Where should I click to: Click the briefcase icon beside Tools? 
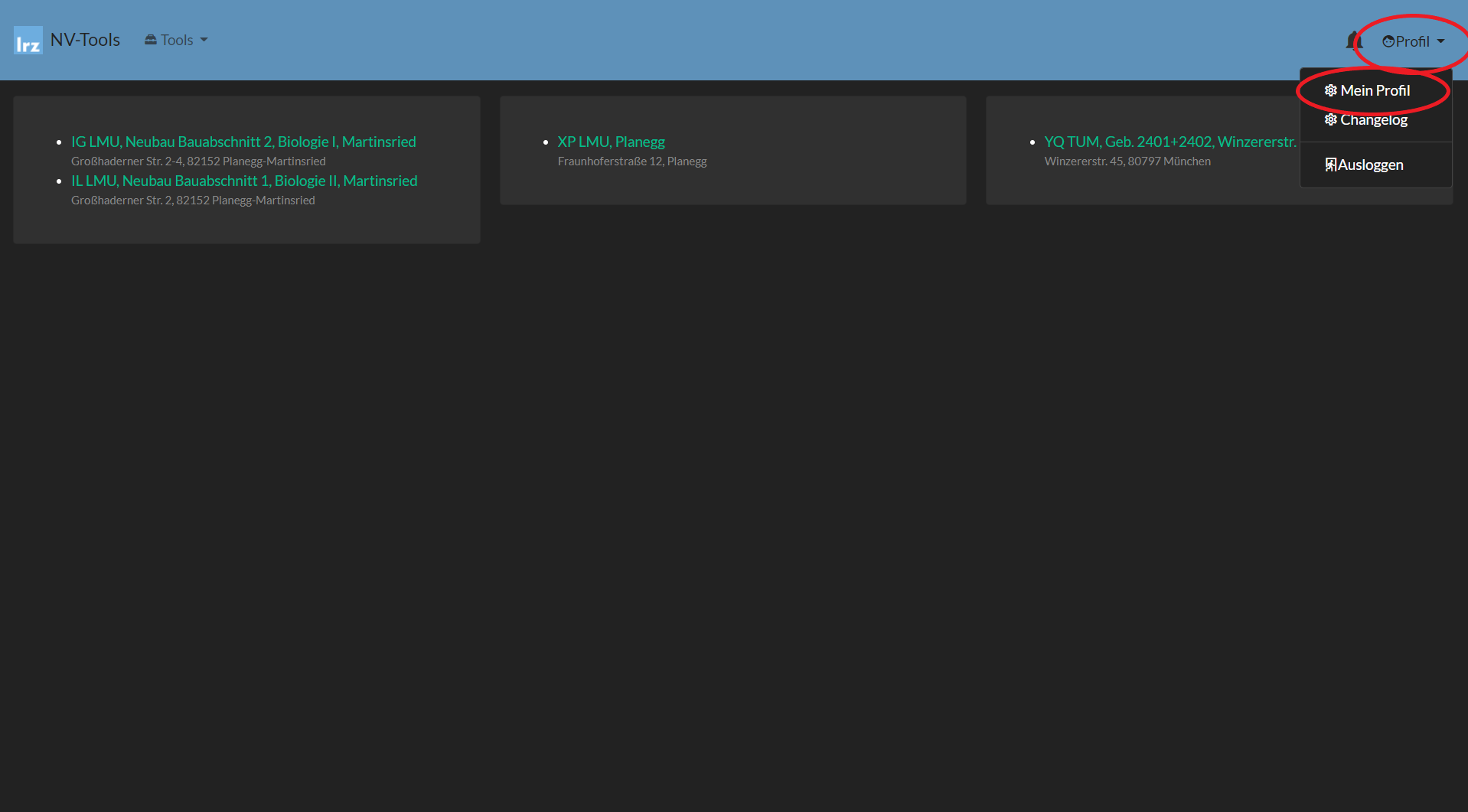pos(151,40)
